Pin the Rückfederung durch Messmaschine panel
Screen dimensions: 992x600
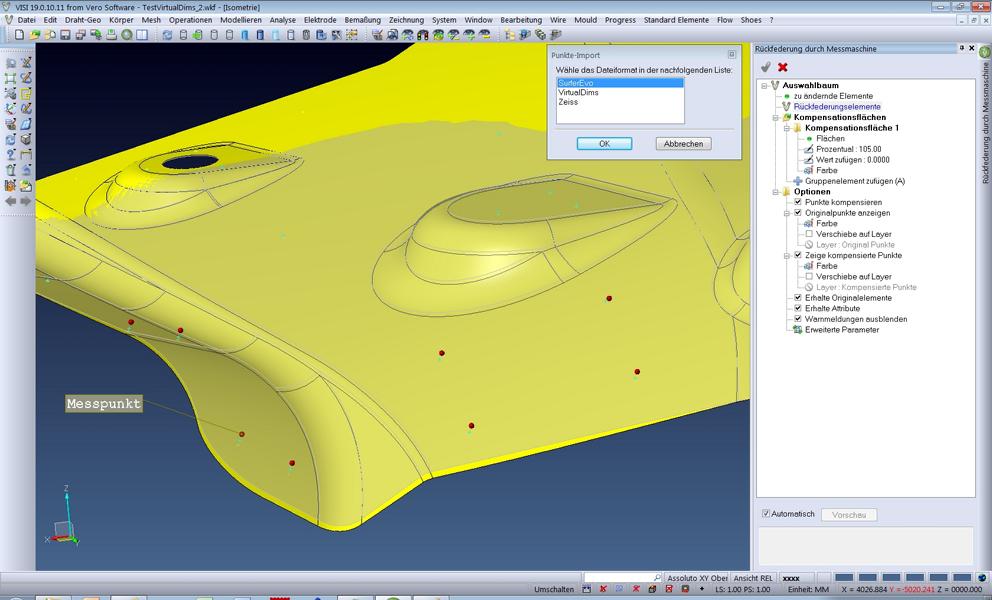click(x=962, y=48)
